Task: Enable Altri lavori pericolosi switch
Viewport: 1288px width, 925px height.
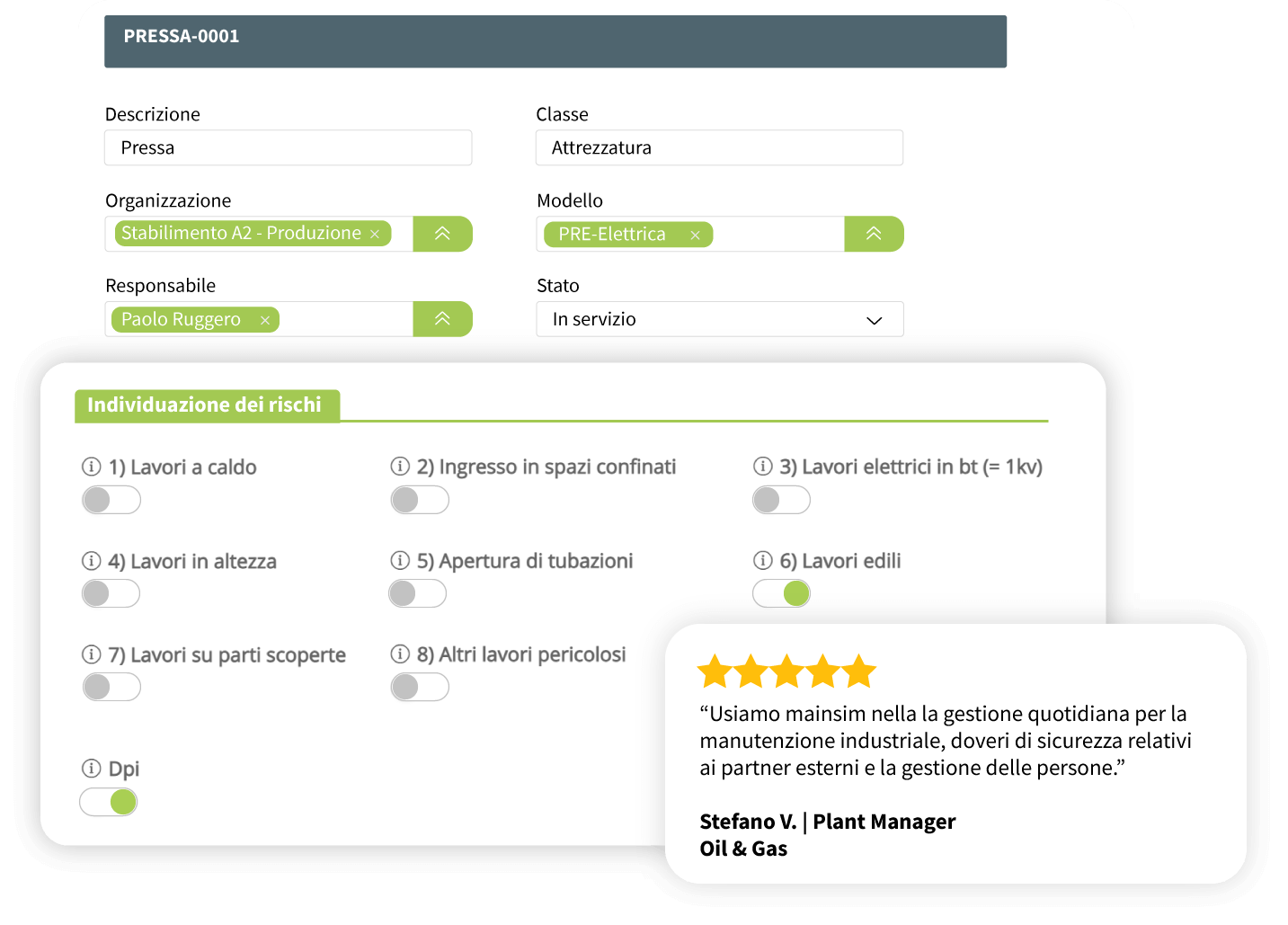Action: pos(420,687)
